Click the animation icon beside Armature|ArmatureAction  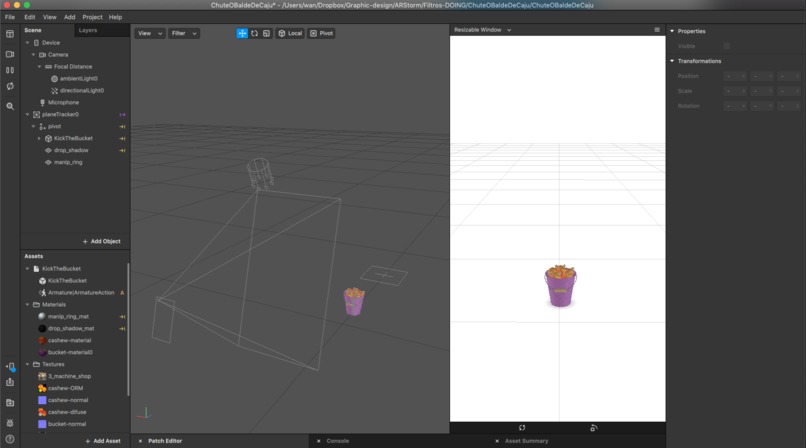(x=42, y=293)
